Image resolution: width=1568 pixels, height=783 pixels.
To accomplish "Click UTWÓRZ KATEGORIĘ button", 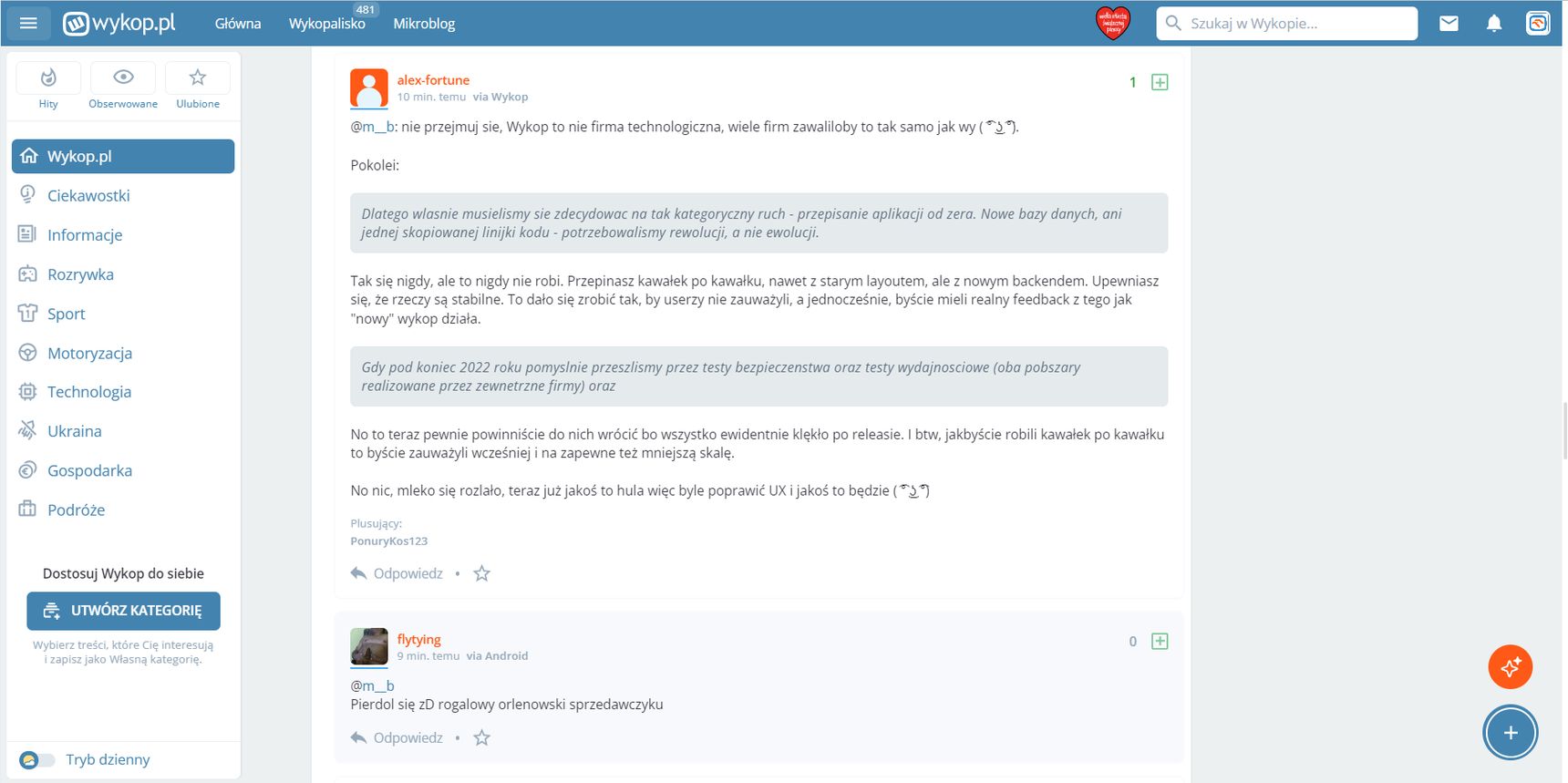I will coord(123,611).
